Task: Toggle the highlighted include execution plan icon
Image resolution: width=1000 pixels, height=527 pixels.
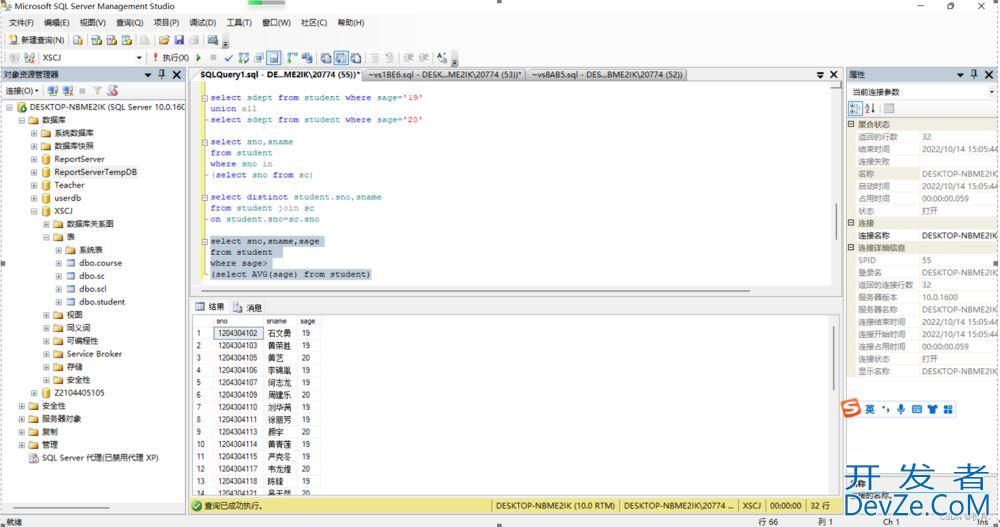Action: (274, 57)
